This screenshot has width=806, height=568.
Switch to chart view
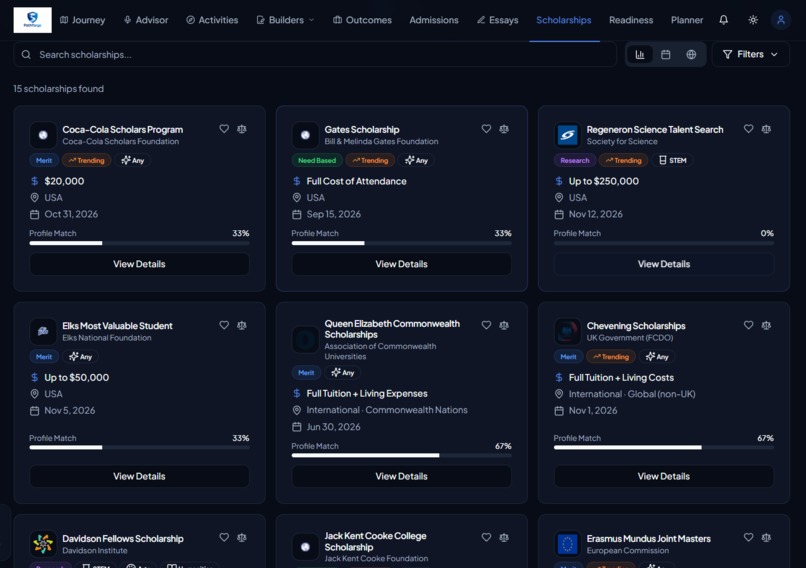coord(639,54)
